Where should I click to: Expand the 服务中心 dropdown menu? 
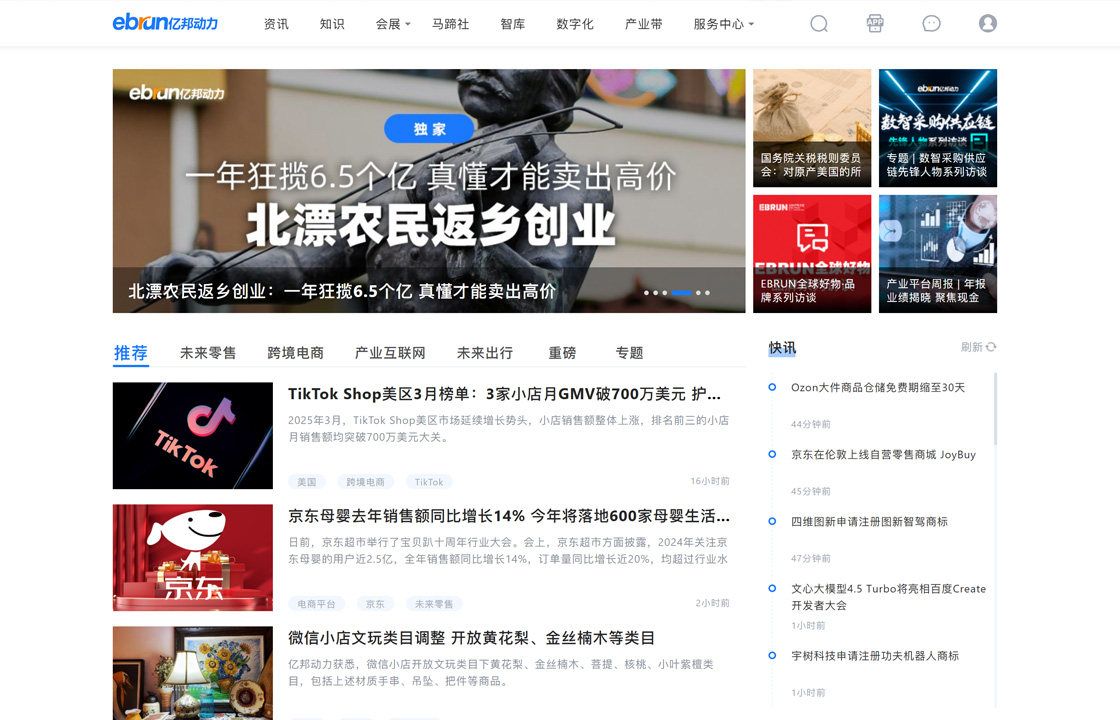(x=724, y=24)
